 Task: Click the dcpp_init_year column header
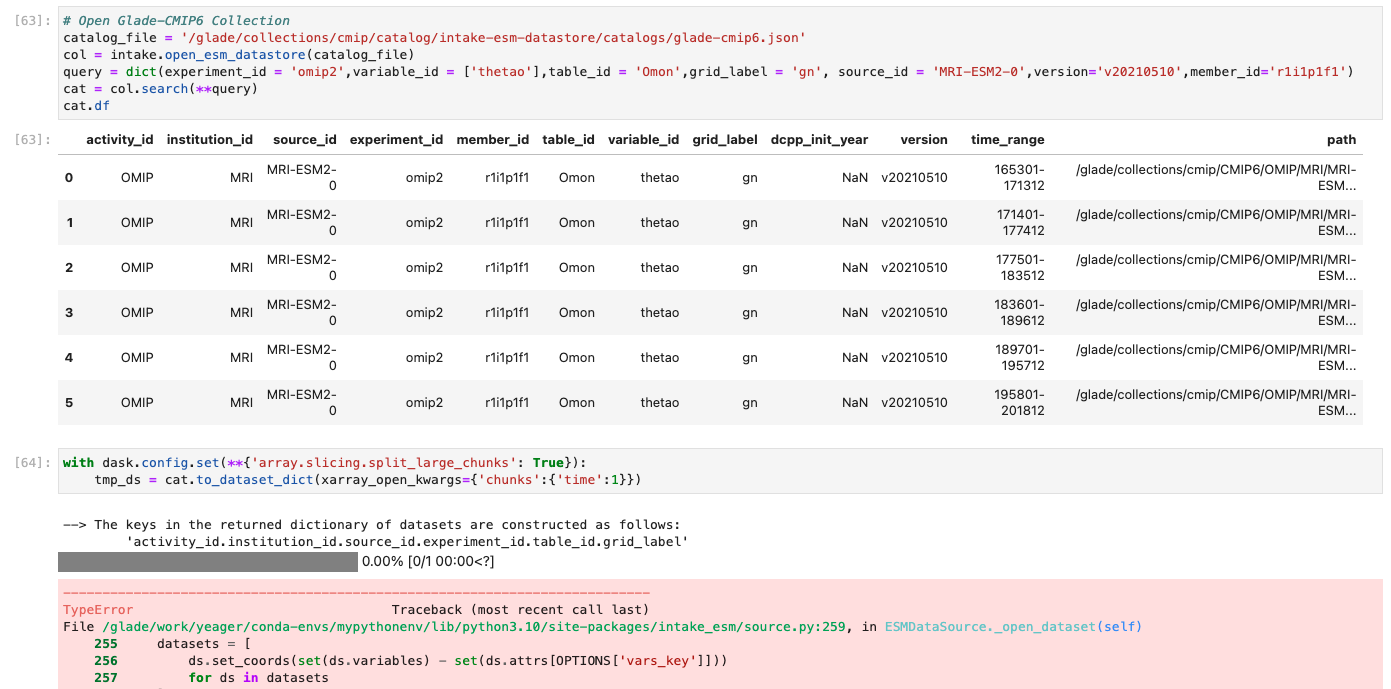pyautogui.click(x=819, y=140)
